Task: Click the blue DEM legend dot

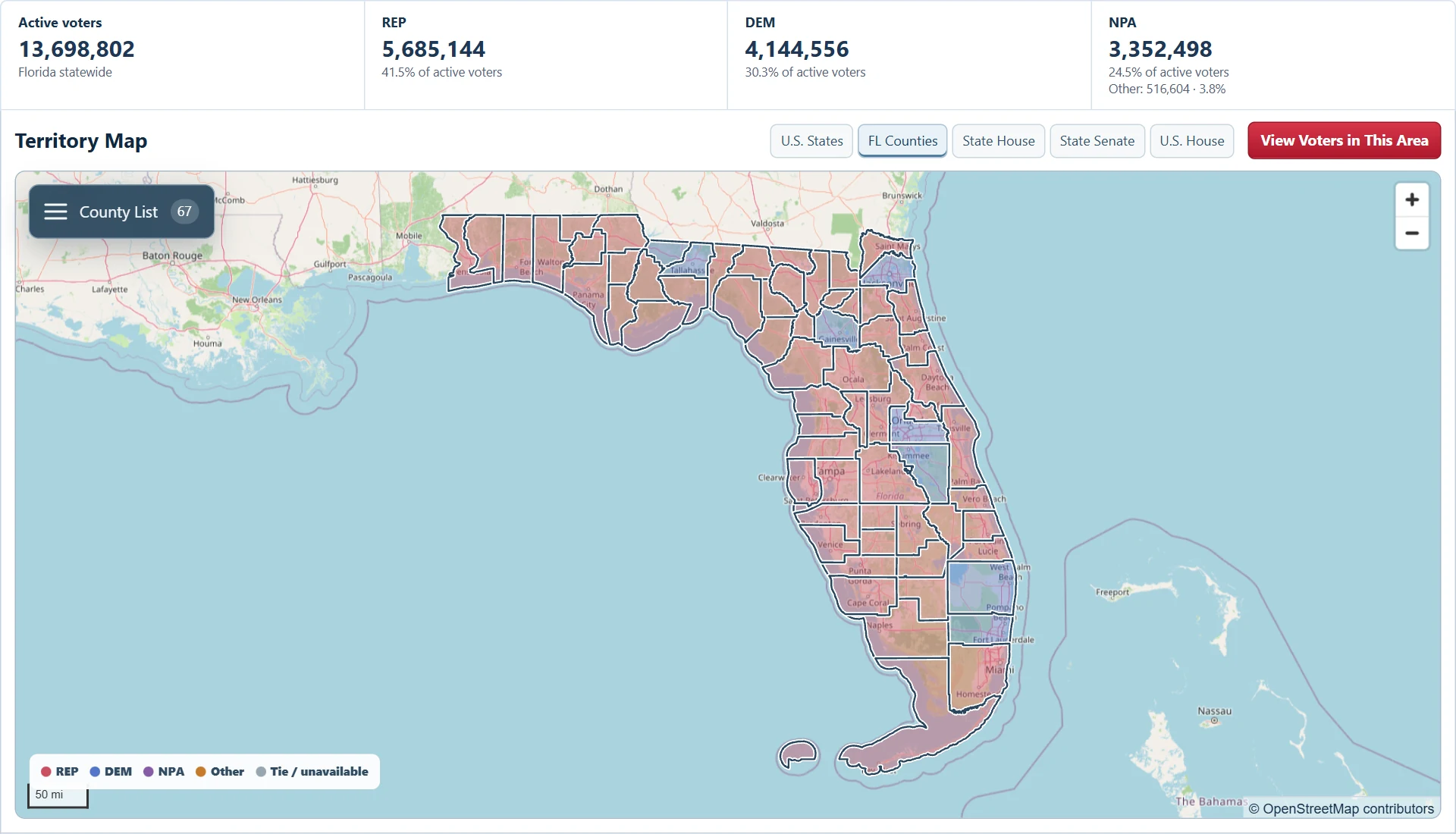Action: pos(95,772)
